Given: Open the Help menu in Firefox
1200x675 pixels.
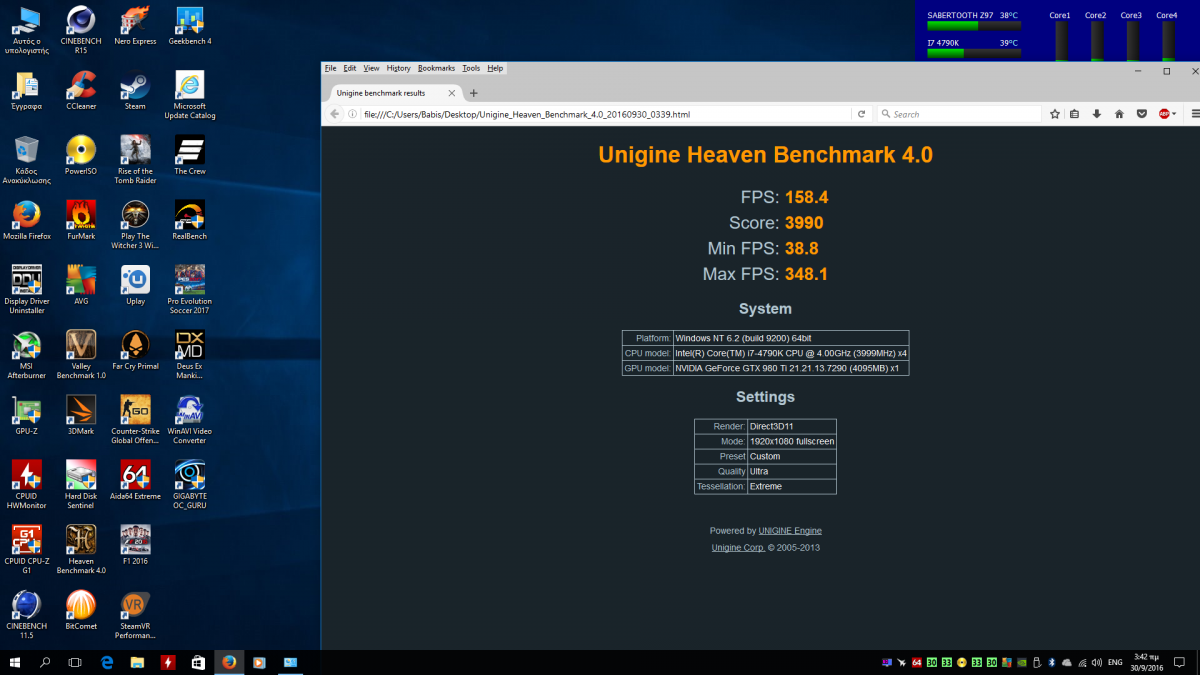Looking at the screenshot, I should coord(495,68).
